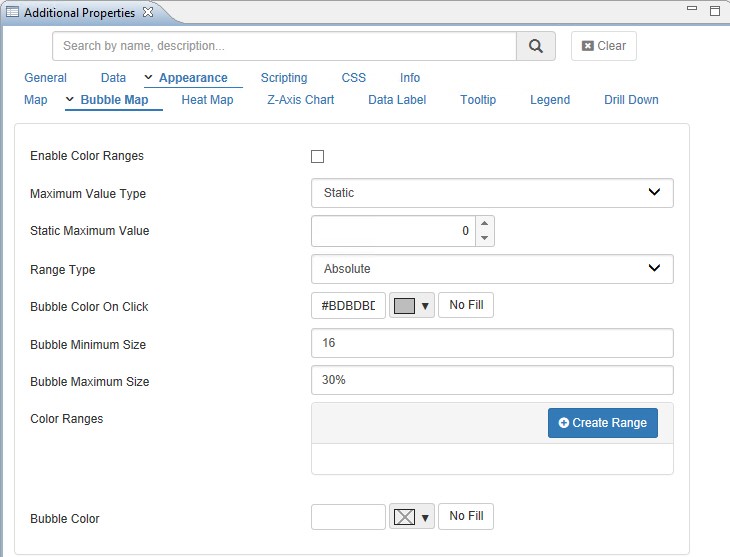The image size is (730, 557).
Task: Open Bubble Color On Click color picker
Action: click(x=411, y=306)
